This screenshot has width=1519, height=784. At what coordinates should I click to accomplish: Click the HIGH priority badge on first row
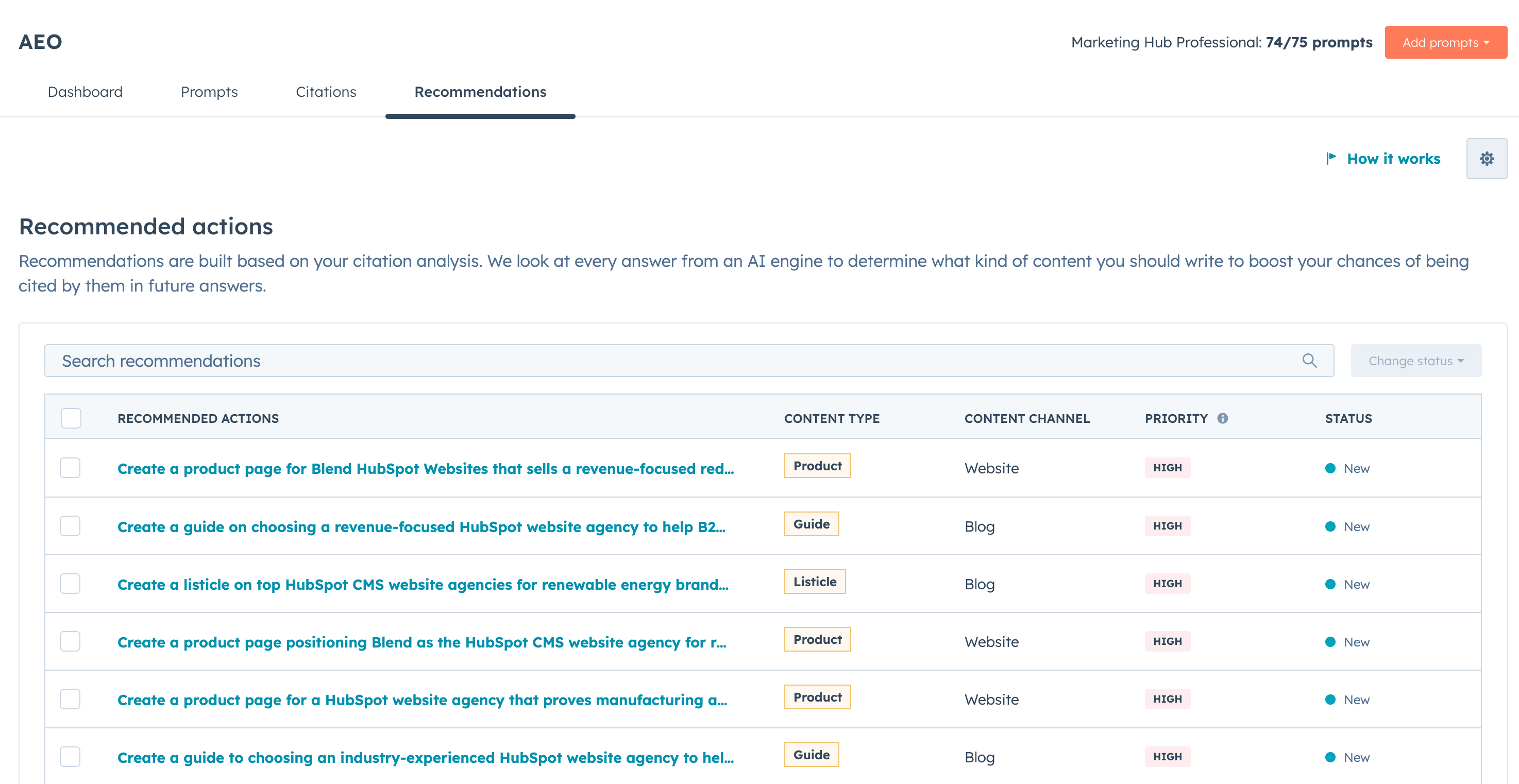pos(1168,467)
